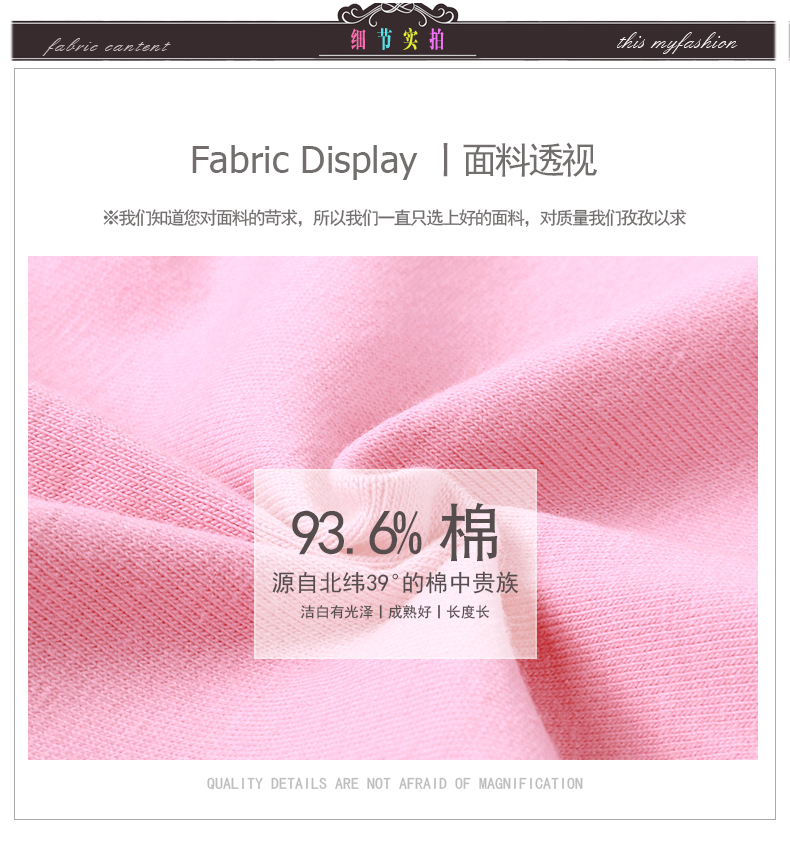Click the translucent info overlay box

(x=395, y=564)
